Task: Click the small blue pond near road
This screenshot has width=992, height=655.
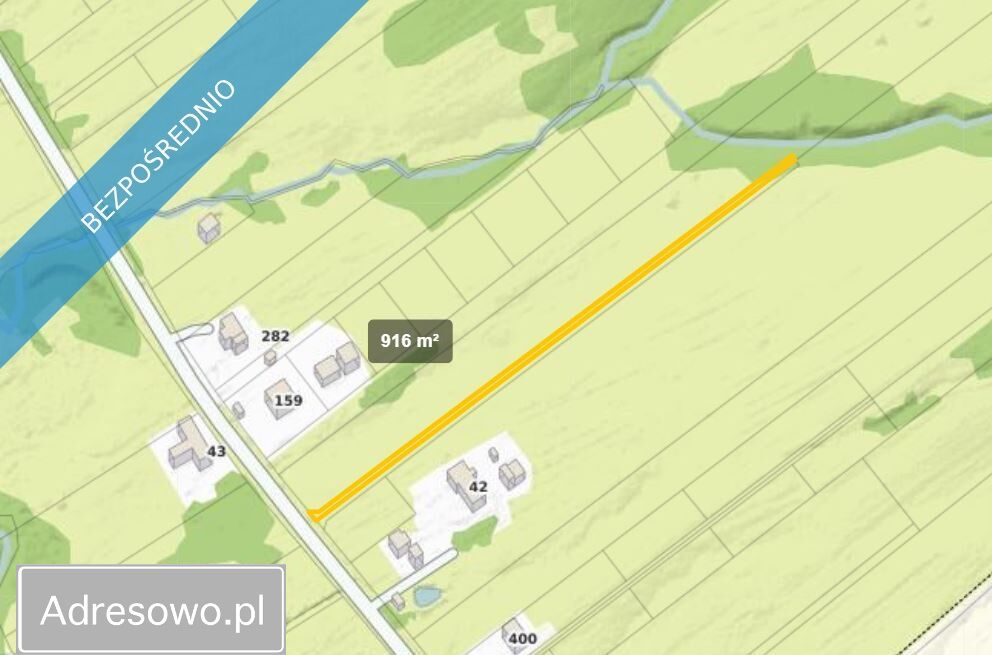Action: coord(427,596)
